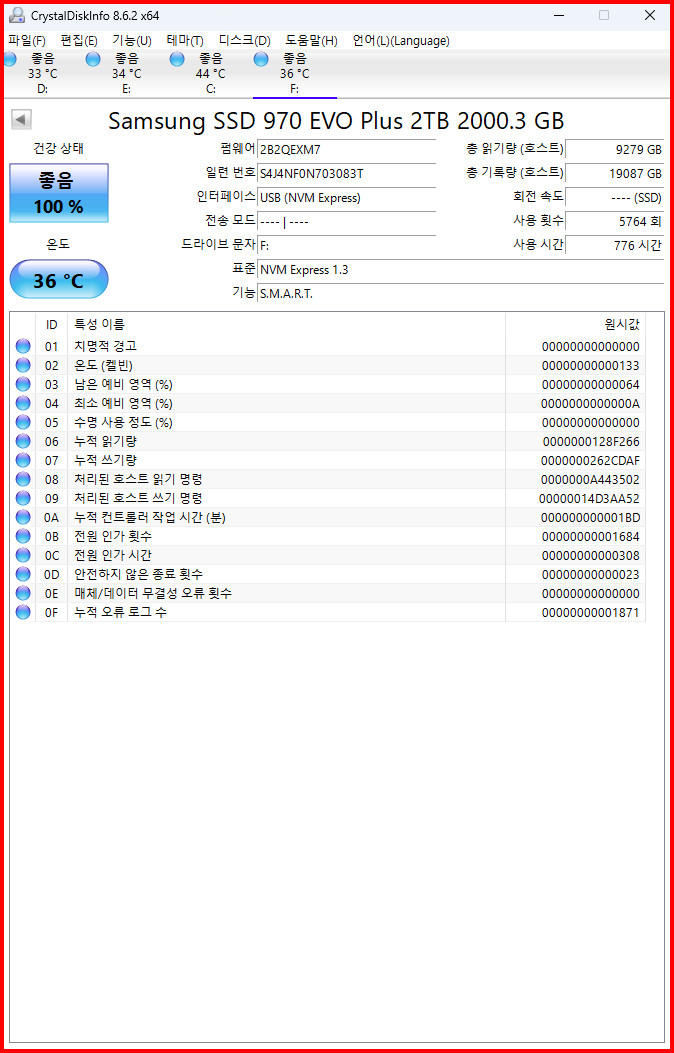674x1053 pixels.
Task: Click raw value 00000014D3AA52
Action: pyautogui.click(x=589, y=499)
